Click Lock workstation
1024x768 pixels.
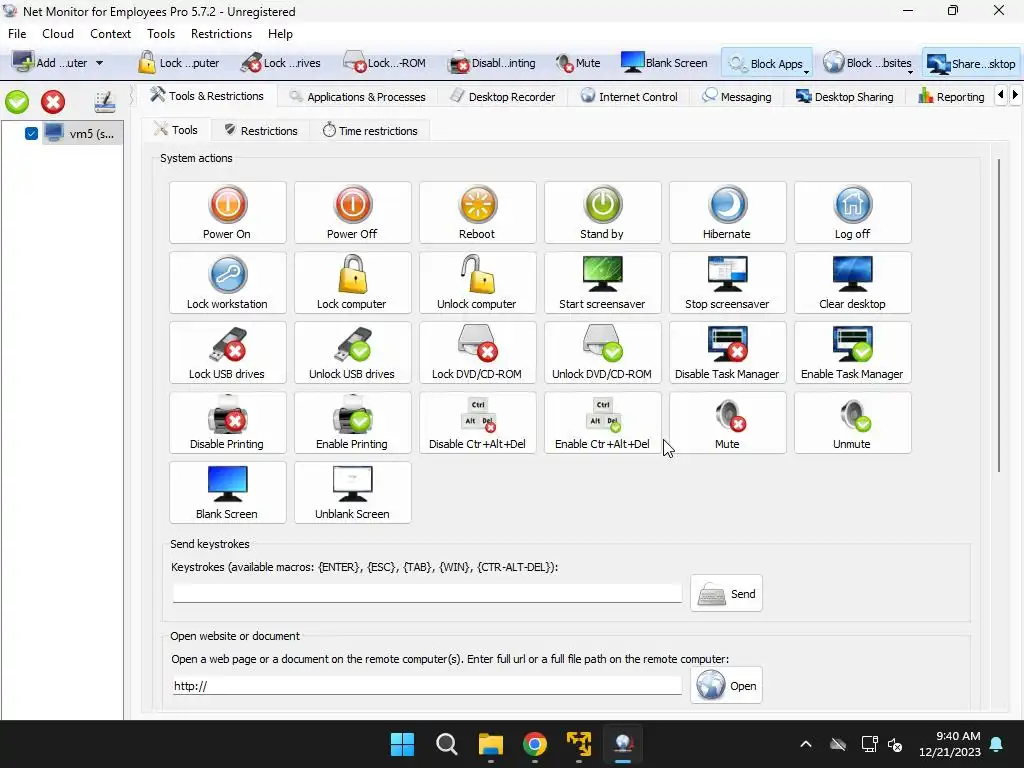[x=227, y=283]
